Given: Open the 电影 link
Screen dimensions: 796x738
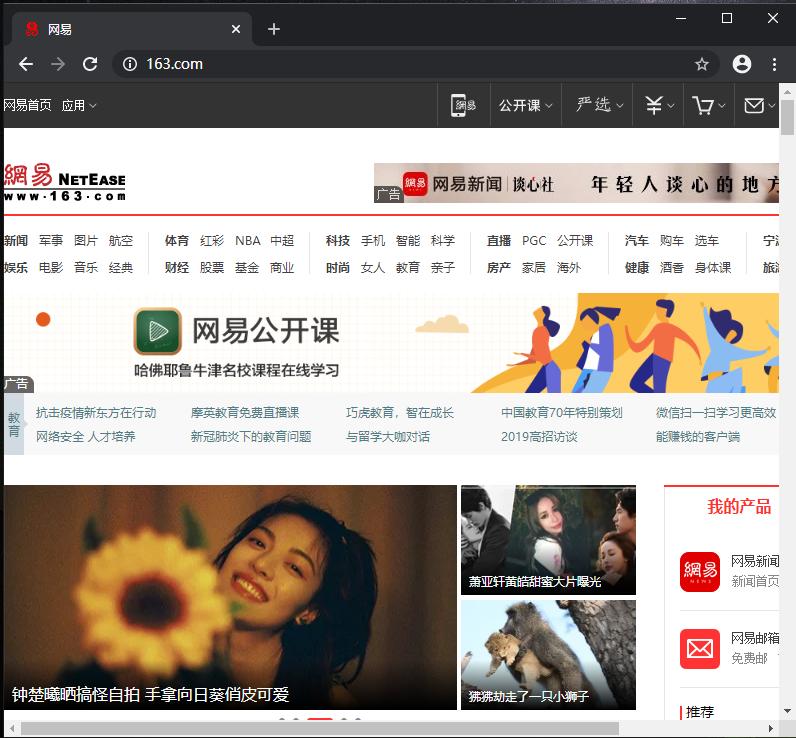Looking at the screenshot, I should click(51, 267).
